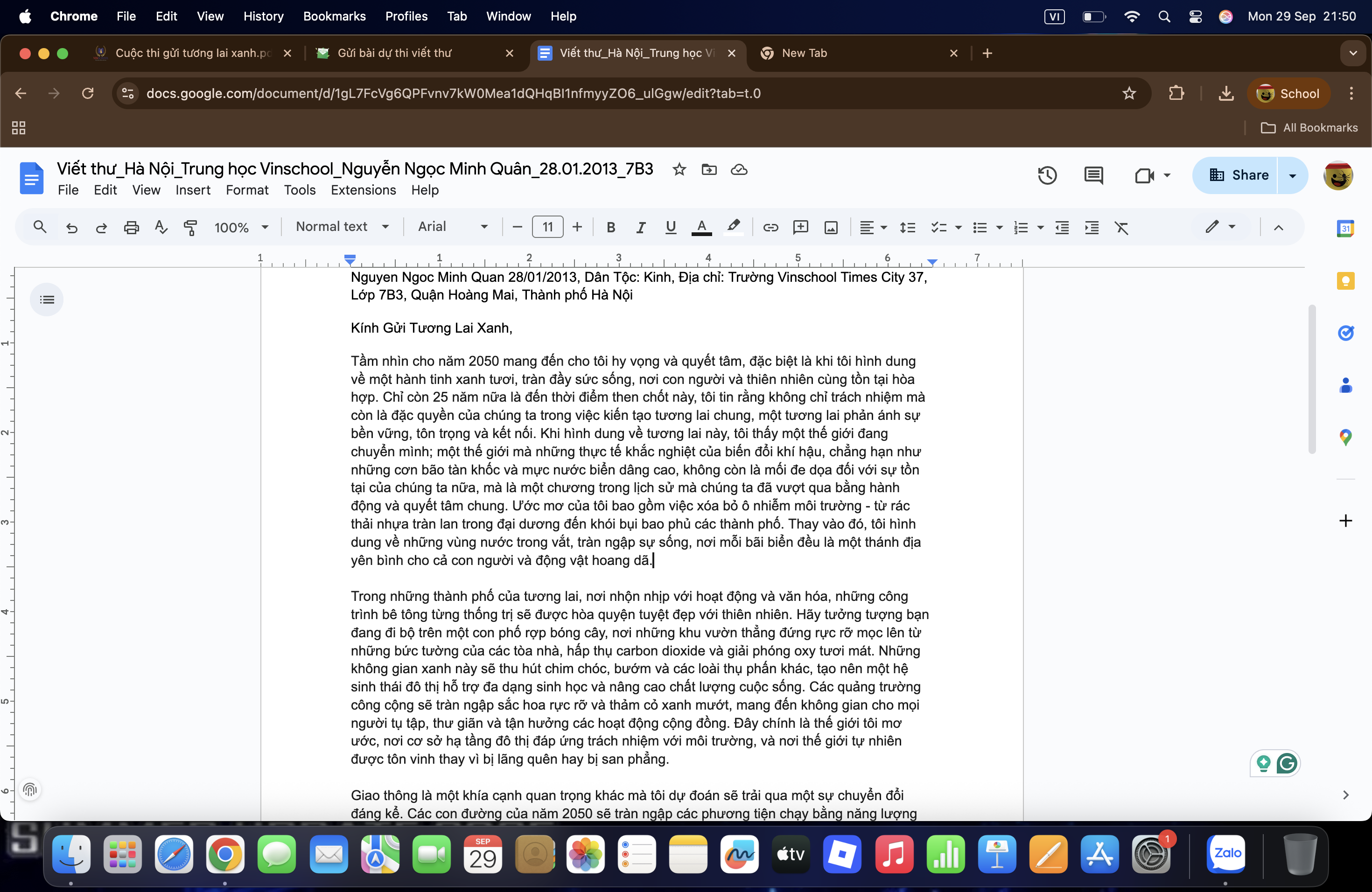
Task: Open the 100% zoom dropdown
Action: point(241,227)
